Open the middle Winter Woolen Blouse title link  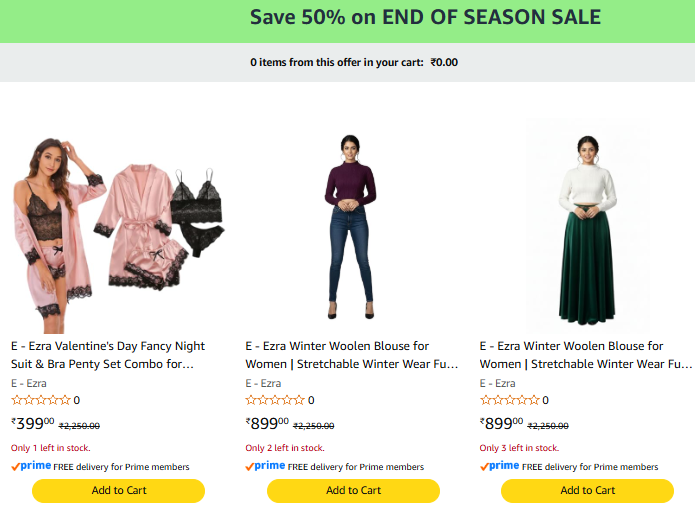(x=351, y=355)
